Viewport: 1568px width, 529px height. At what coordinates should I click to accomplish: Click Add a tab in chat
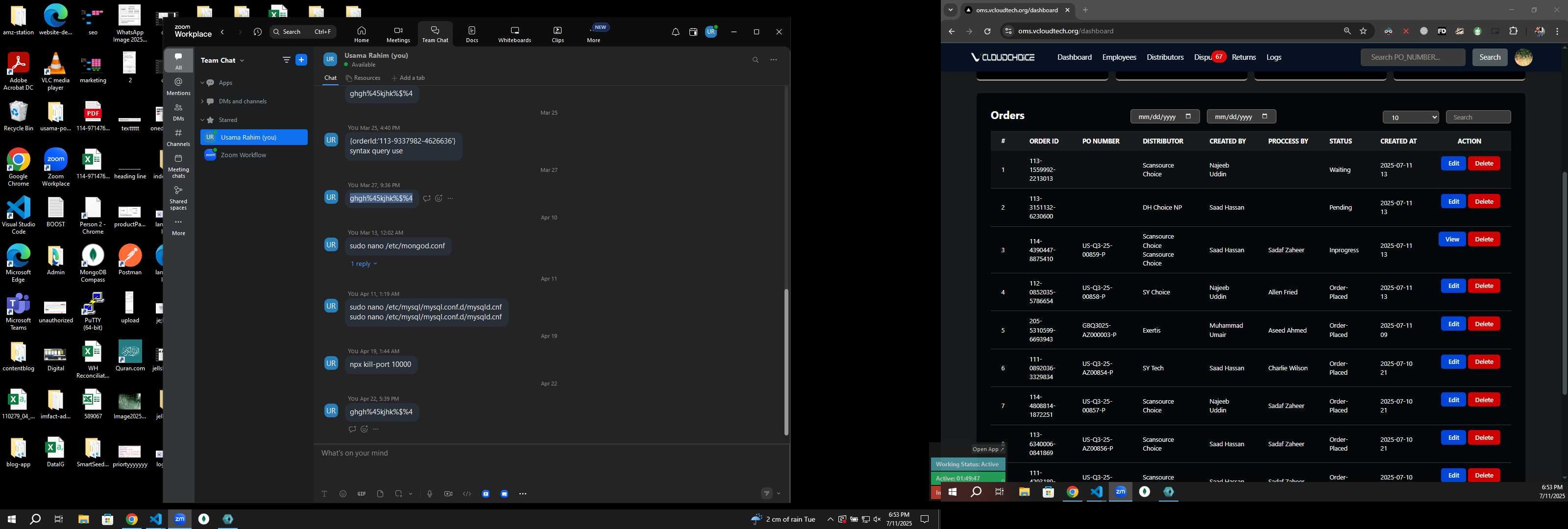pos(409,78)
